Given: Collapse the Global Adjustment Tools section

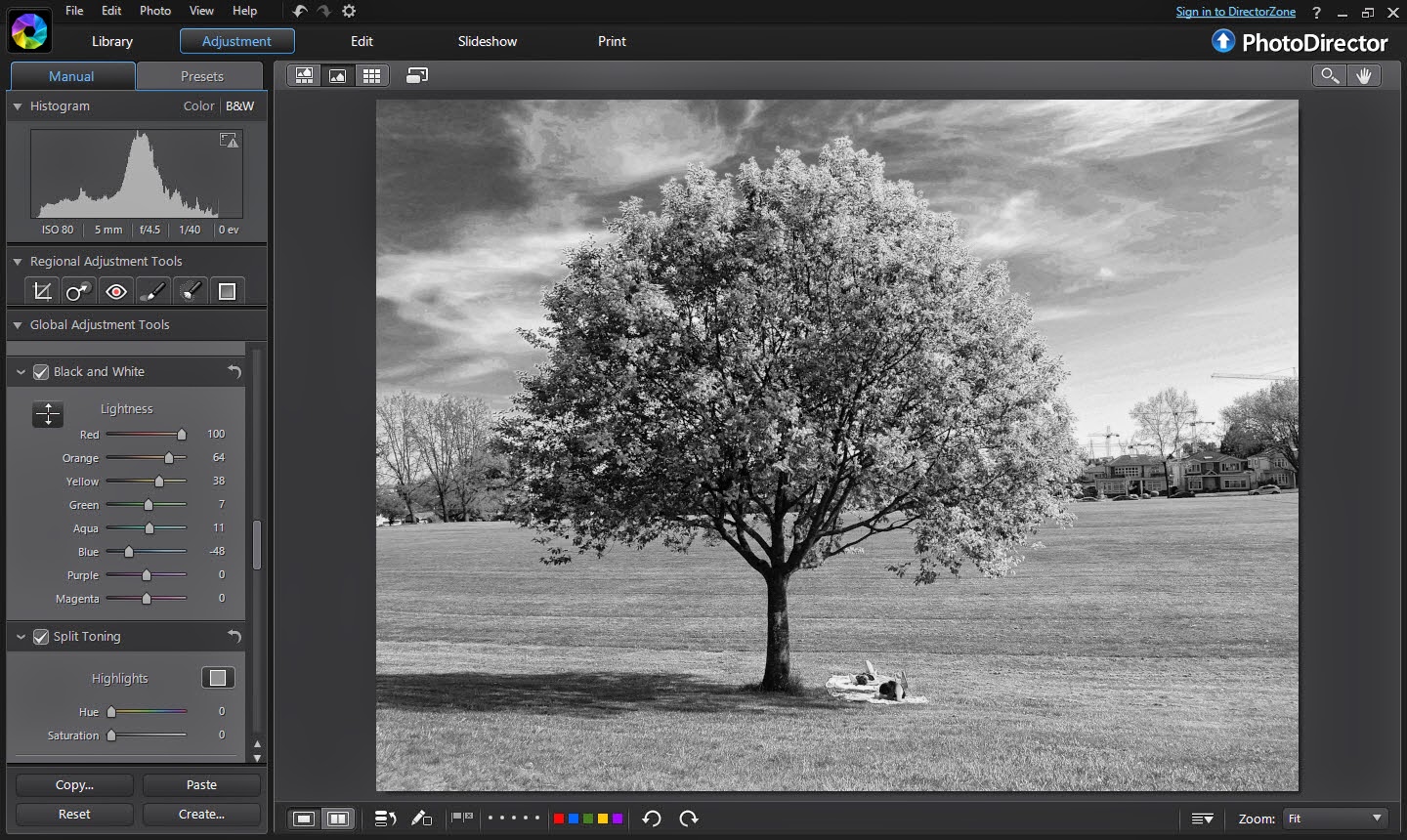Looking at the screenshot, I should coord(18,325).
